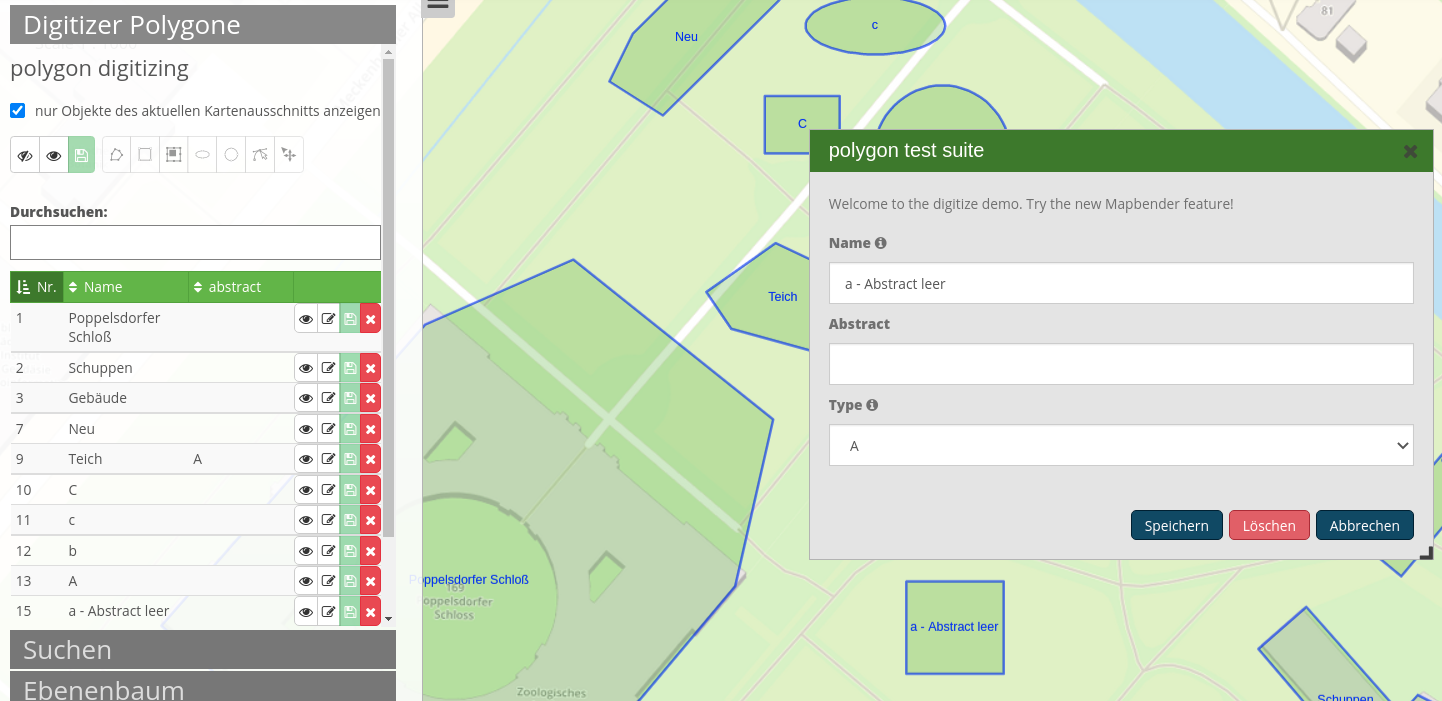Click the info icon next to Name
This screenshot has width=1442, height=701.
pyautogui.click(x=881, y=243)
